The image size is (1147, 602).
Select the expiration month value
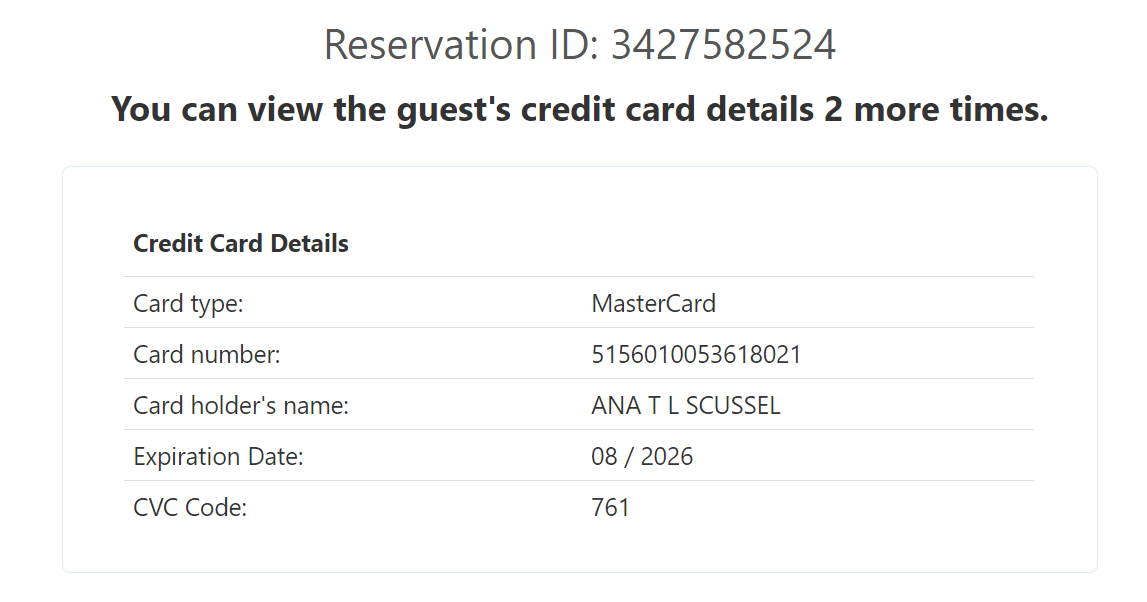605,456
